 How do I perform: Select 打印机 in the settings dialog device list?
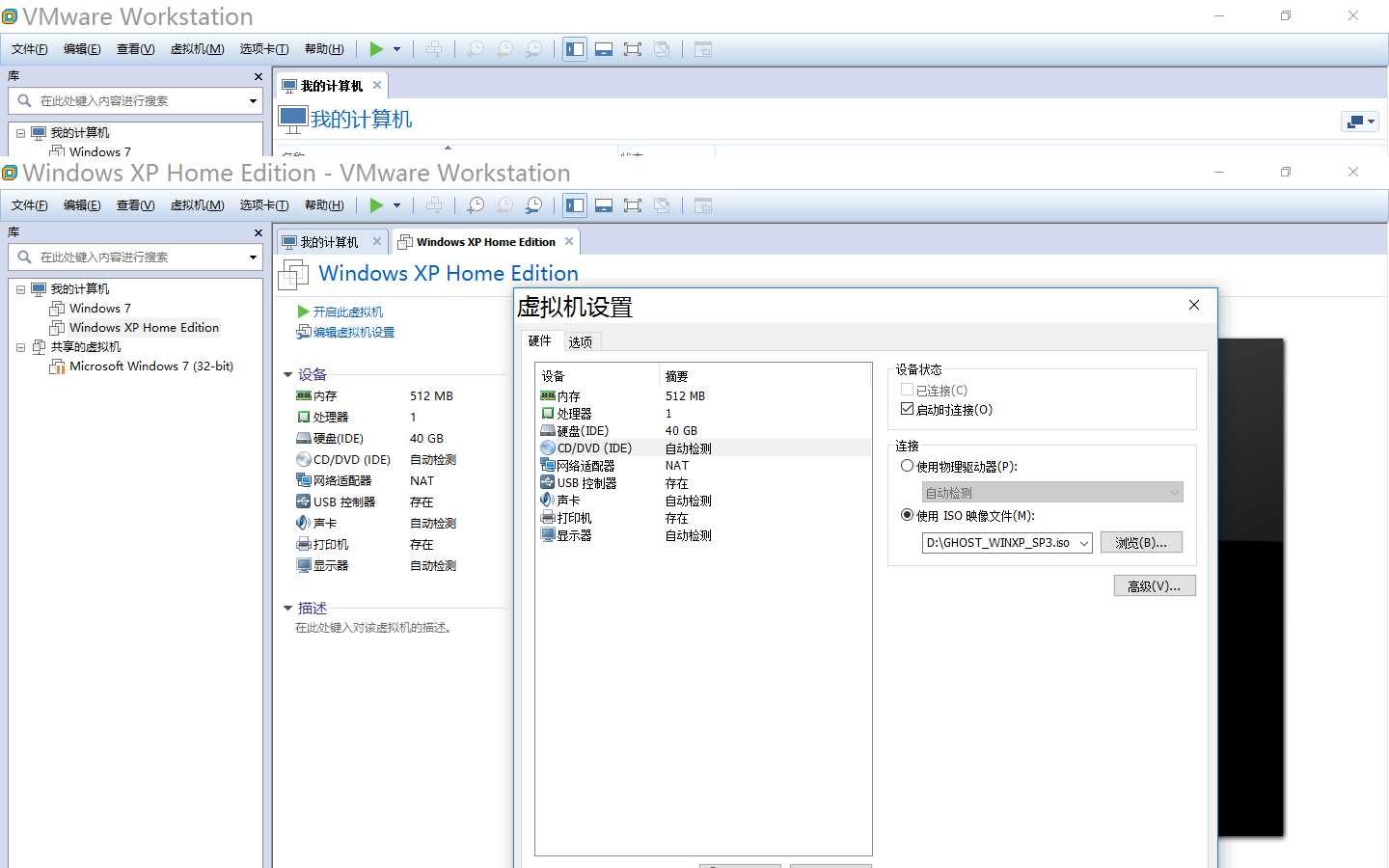click(x=703, y=518)
